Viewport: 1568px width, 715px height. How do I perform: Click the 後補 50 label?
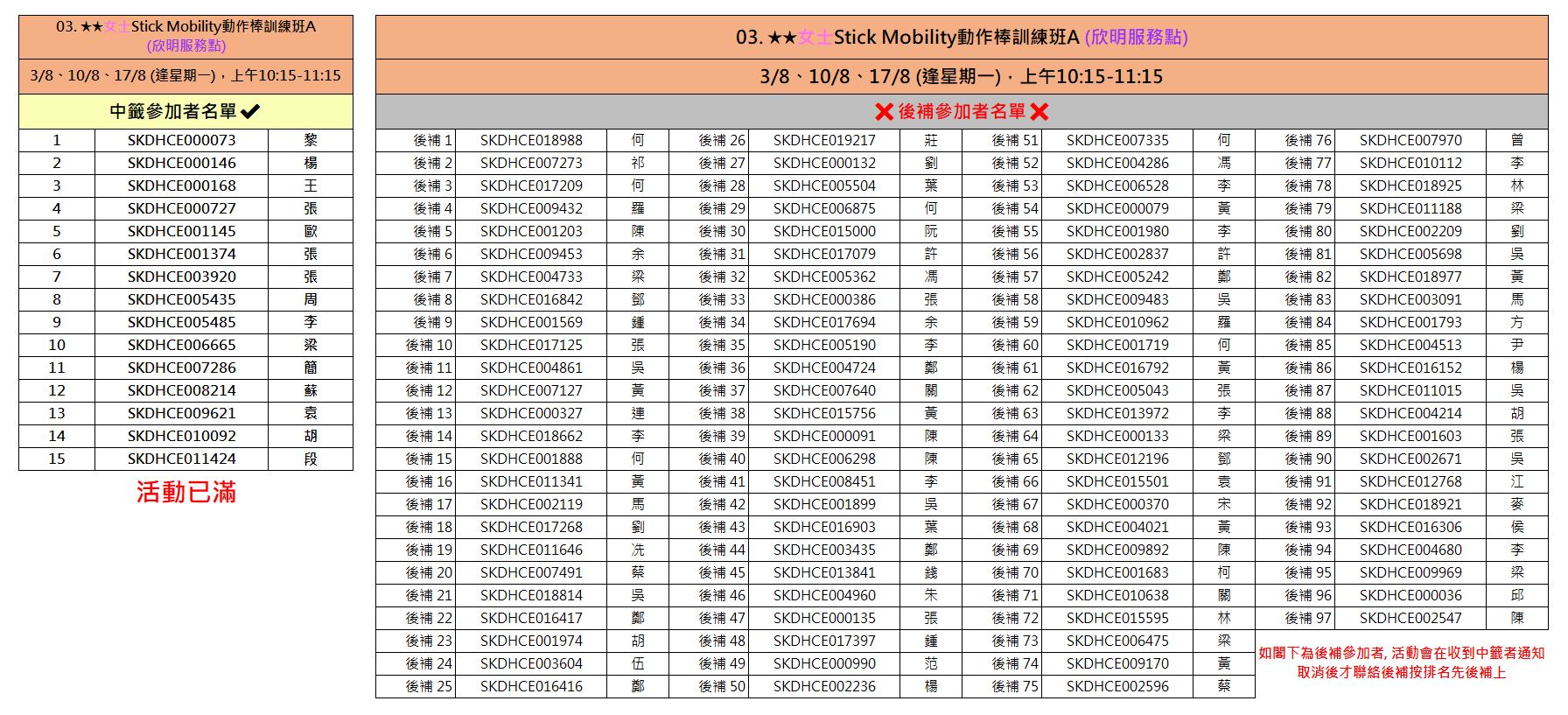722,686
